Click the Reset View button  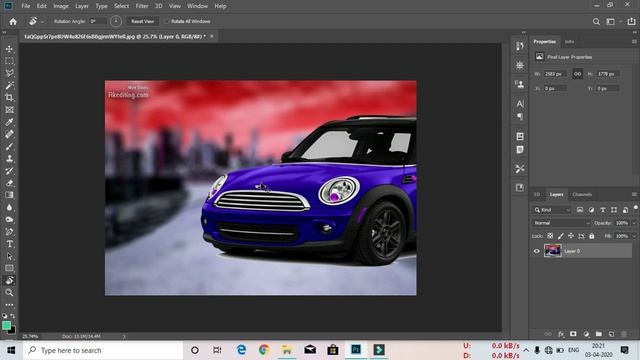(142, 21)
